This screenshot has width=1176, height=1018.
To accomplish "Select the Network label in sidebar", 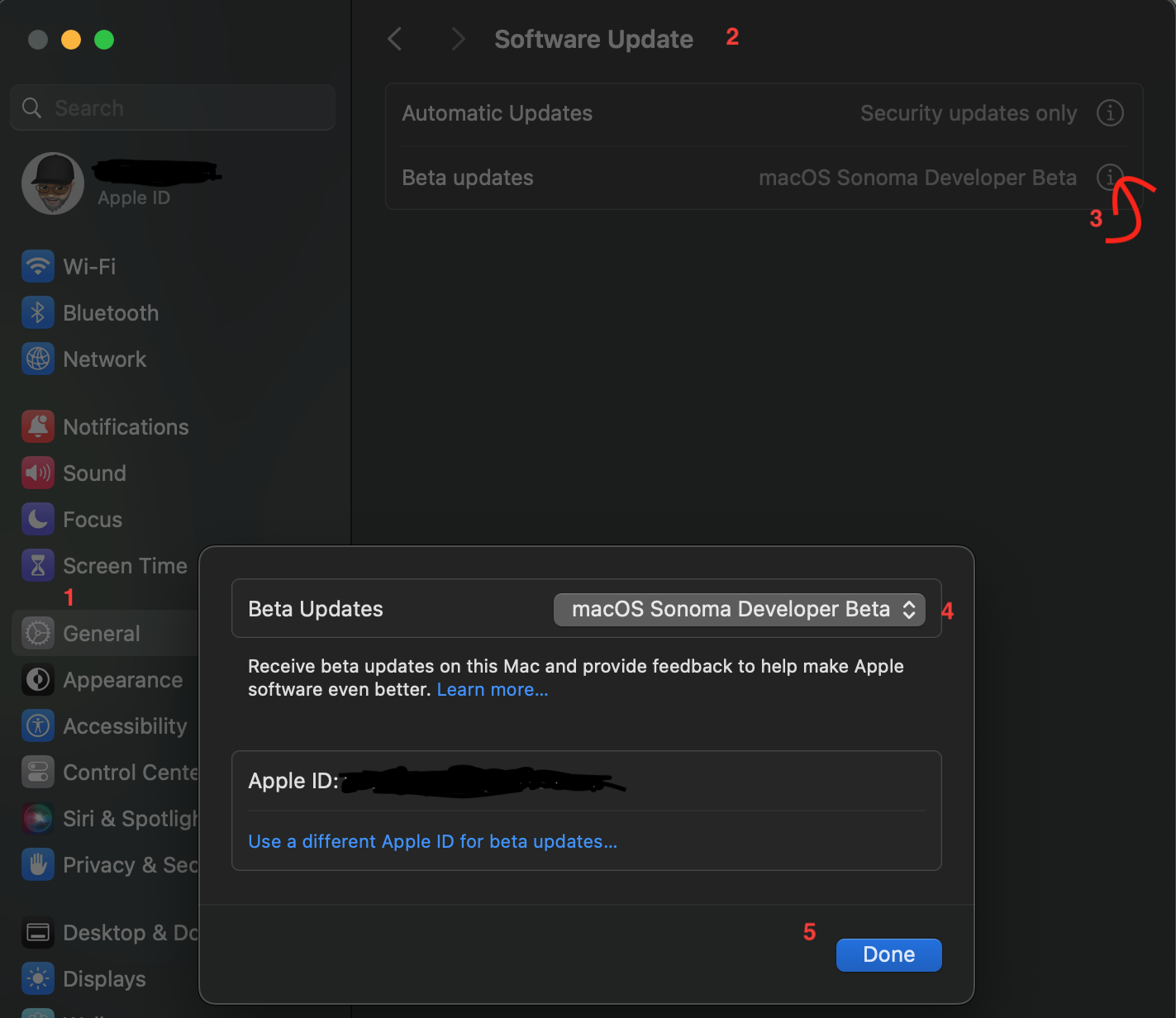I will pos(105,359).
